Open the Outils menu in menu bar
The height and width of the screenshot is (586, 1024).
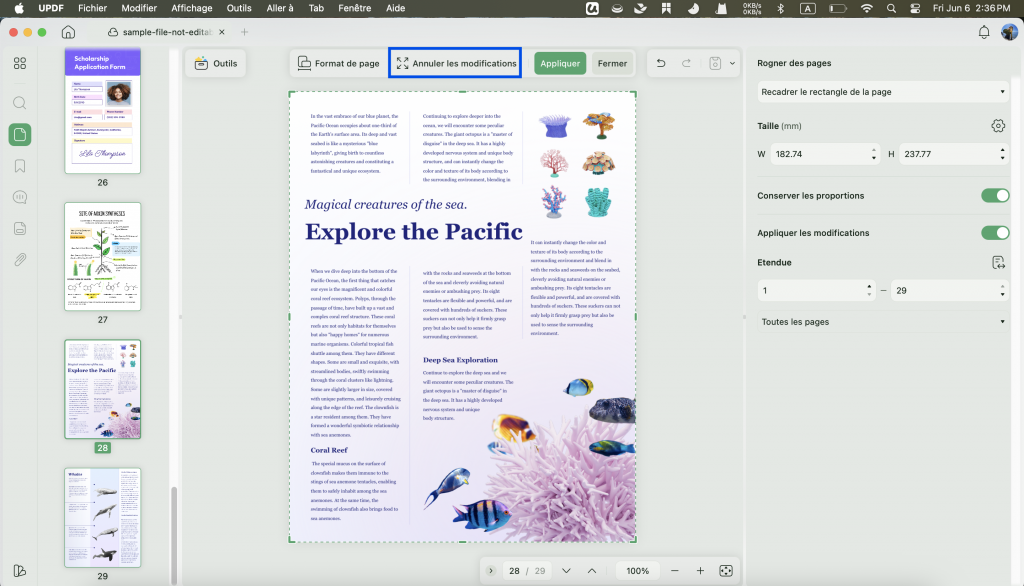[239, 8]
